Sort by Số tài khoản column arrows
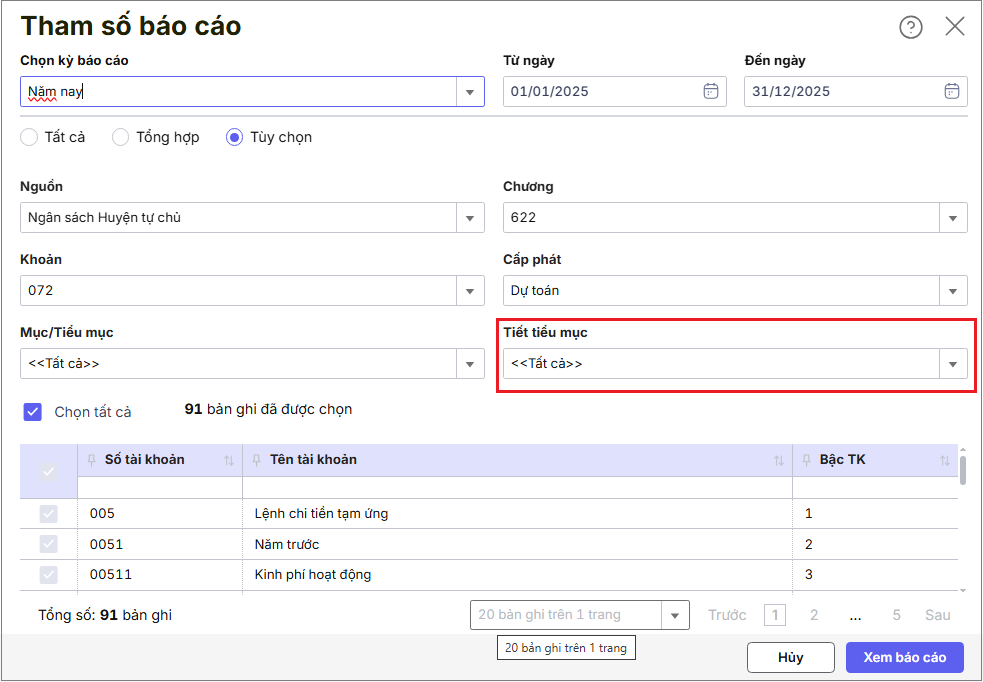983x682 pixels. [x=229, y=461]
